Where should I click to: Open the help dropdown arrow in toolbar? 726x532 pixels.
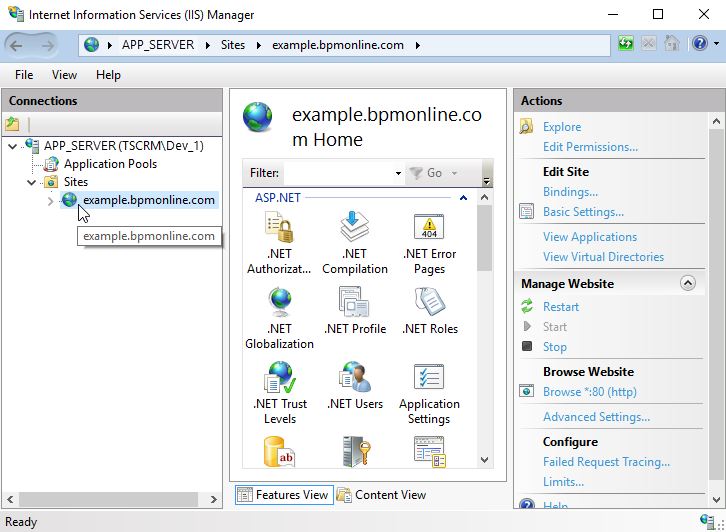point(716,44)
